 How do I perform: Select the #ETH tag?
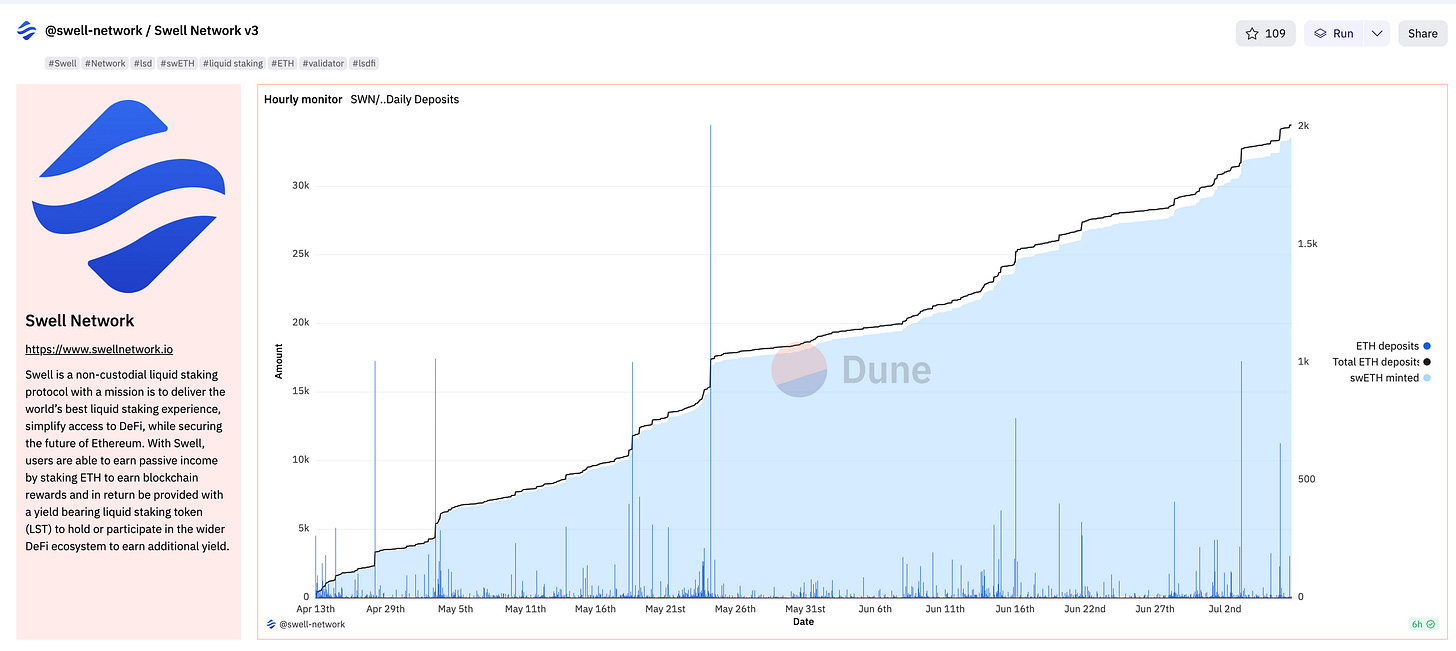[x=282, y=63]
